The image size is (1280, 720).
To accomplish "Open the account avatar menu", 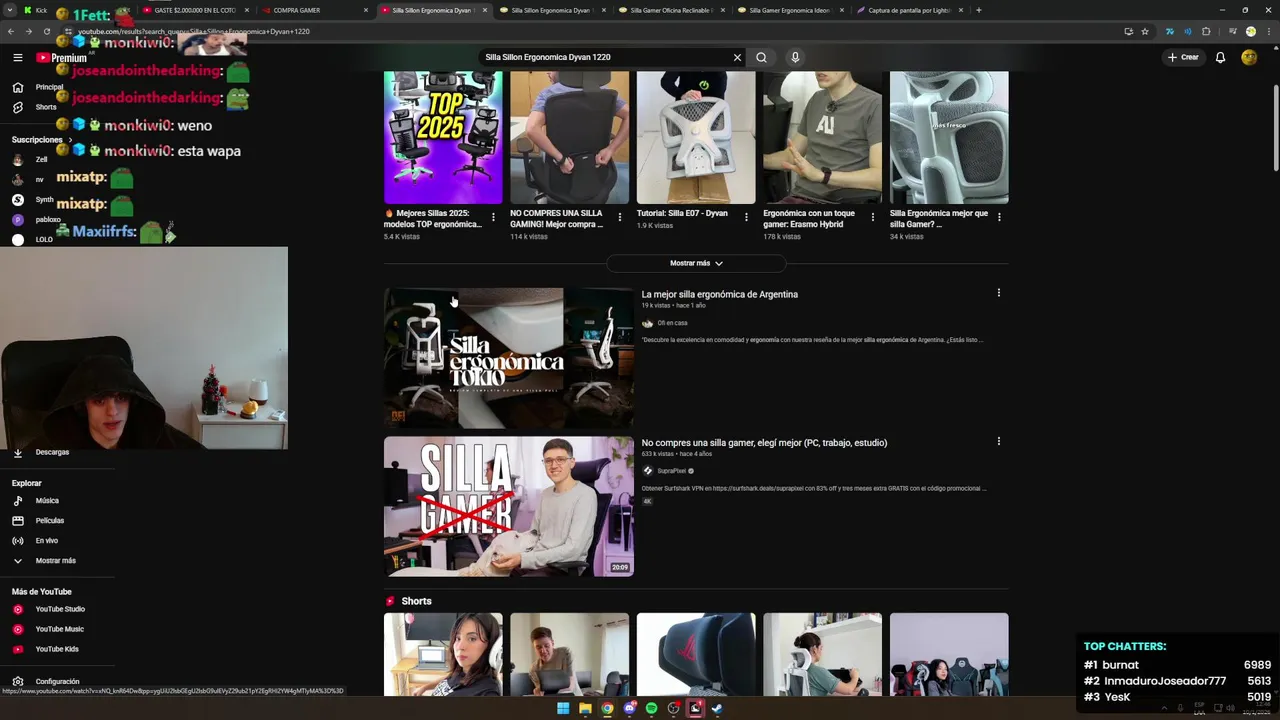I will 1249,57.
